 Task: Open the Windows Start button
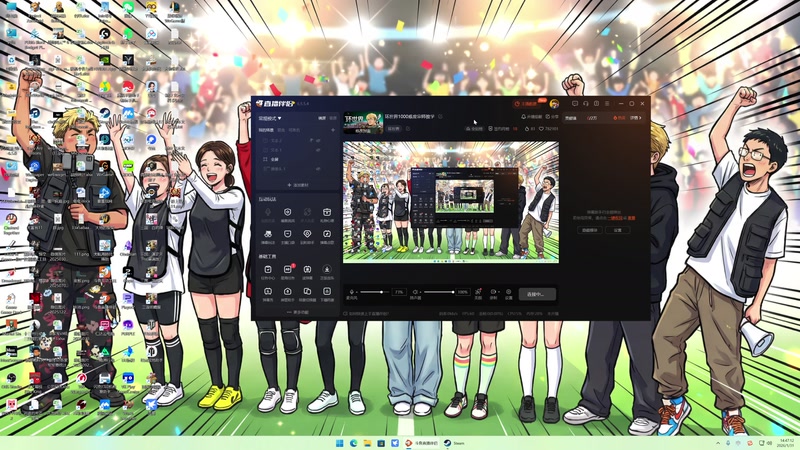[x=339, y=443]
